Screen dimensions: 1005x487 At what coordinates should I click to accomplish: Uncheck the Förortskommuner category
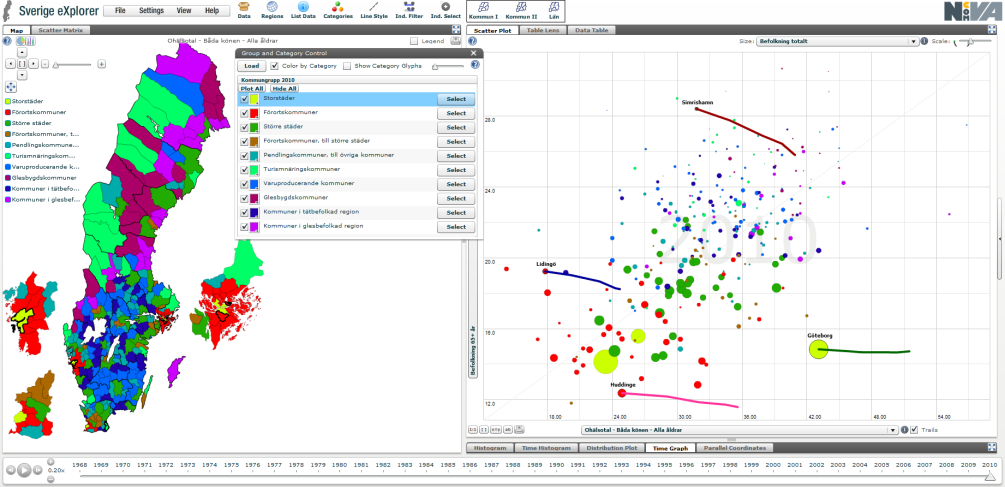tap(244, 113)
